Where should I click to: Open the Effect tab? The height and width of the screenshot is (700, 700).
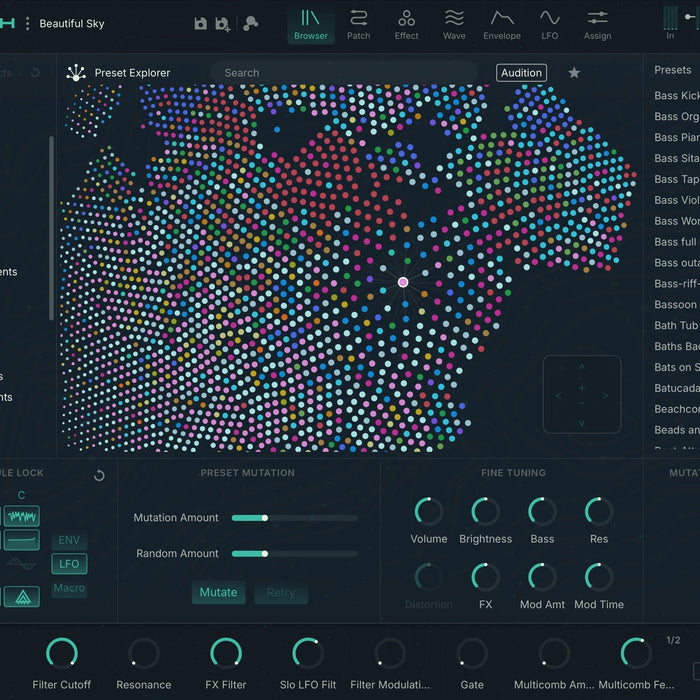point(406,25)
